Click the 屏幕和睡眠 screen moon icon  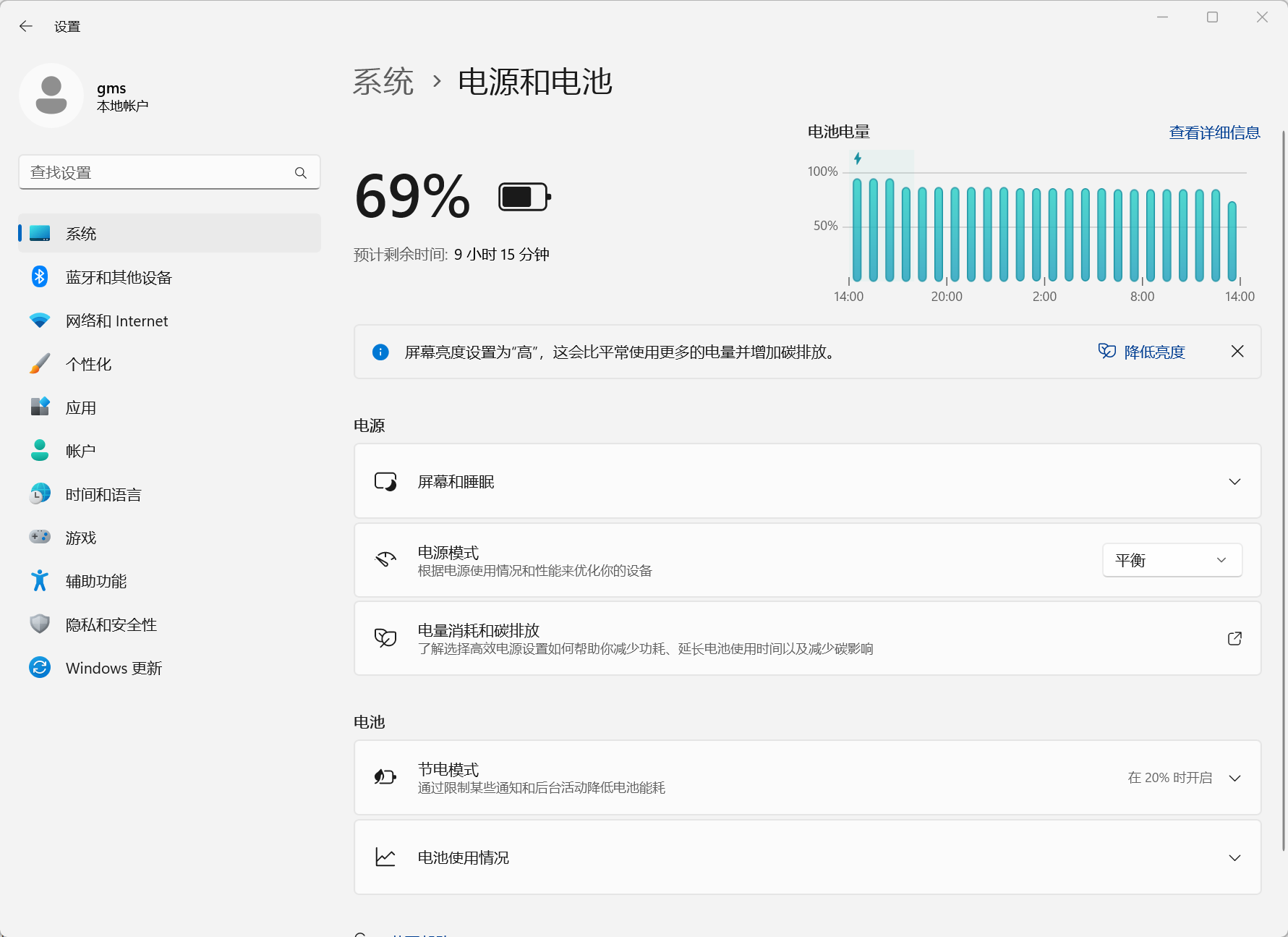coord(385,481)
